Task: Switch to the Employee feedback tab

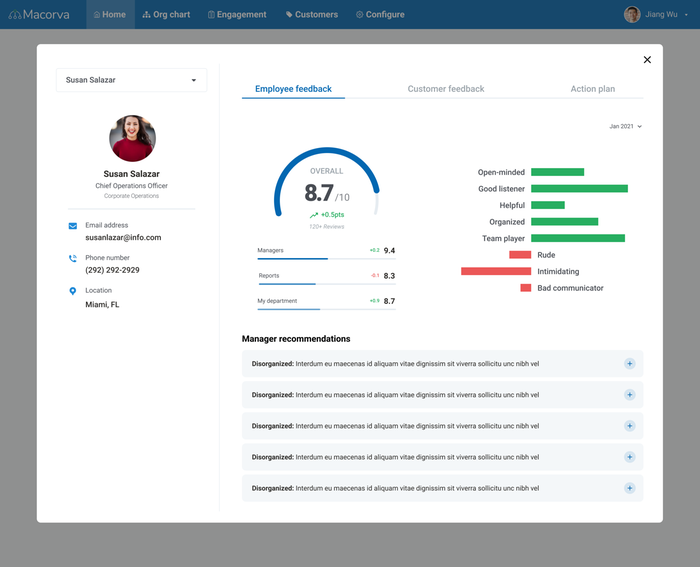Action: (293, 89)
